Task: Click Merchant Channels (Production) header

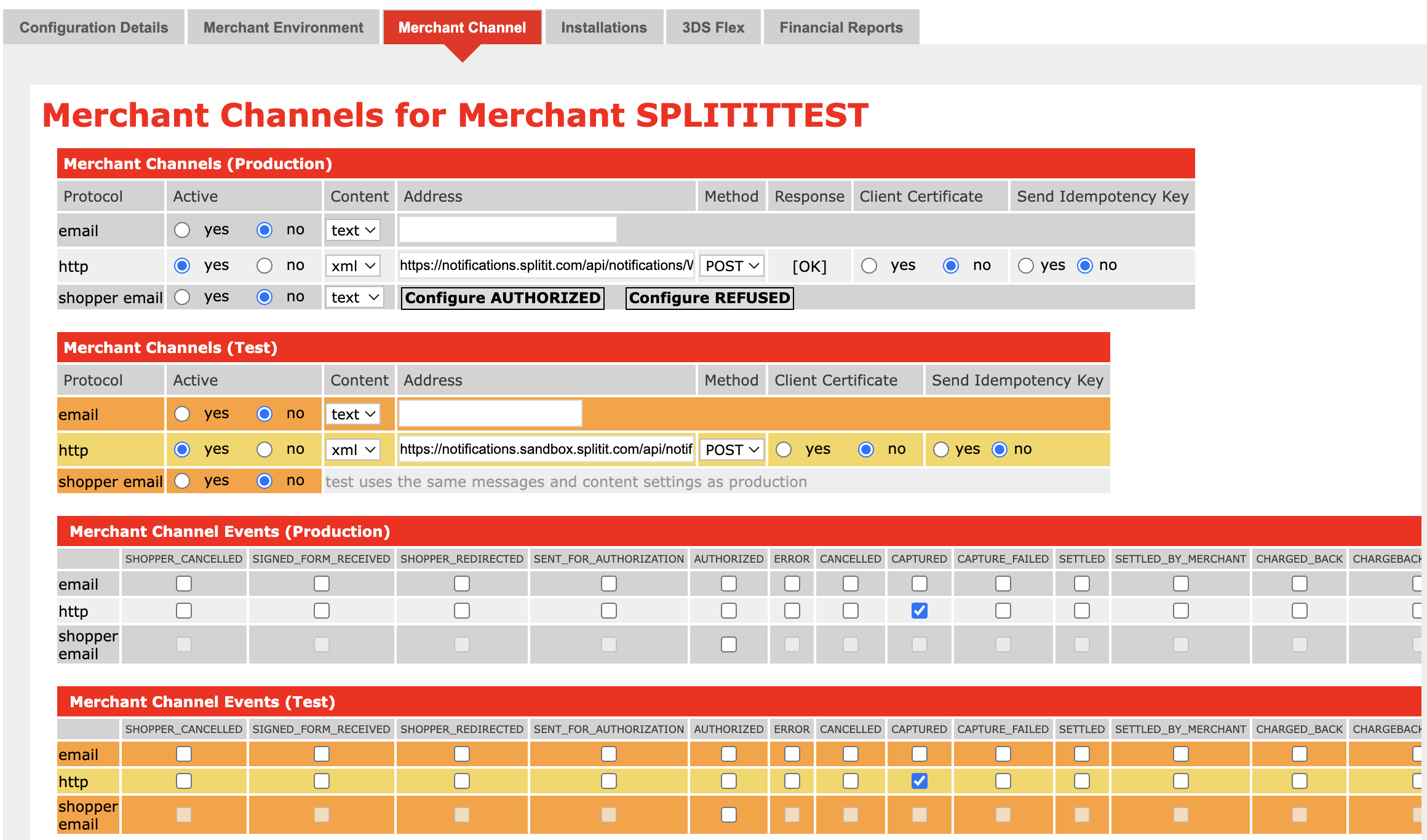Action: coord(626,164)
